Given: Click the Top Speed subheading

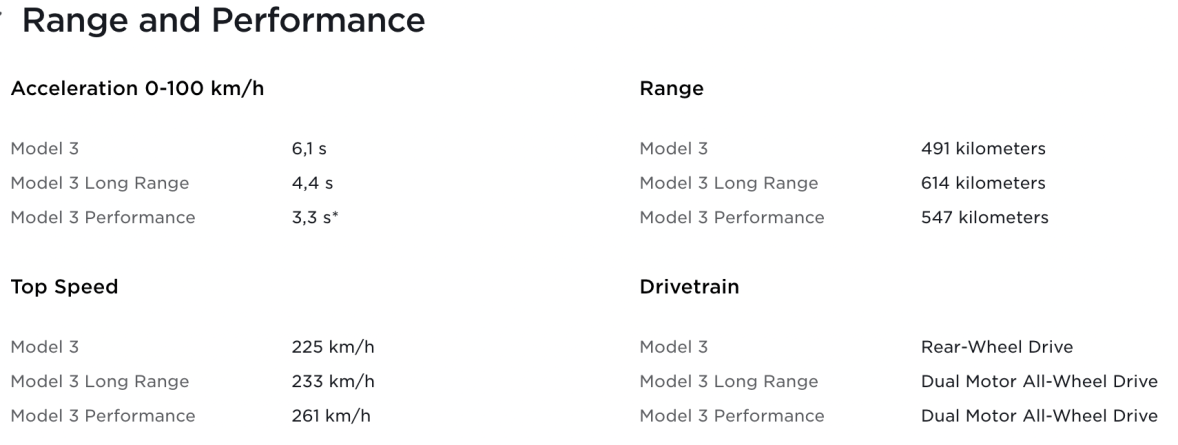Looking at the screenshot, I should (64, 287).
